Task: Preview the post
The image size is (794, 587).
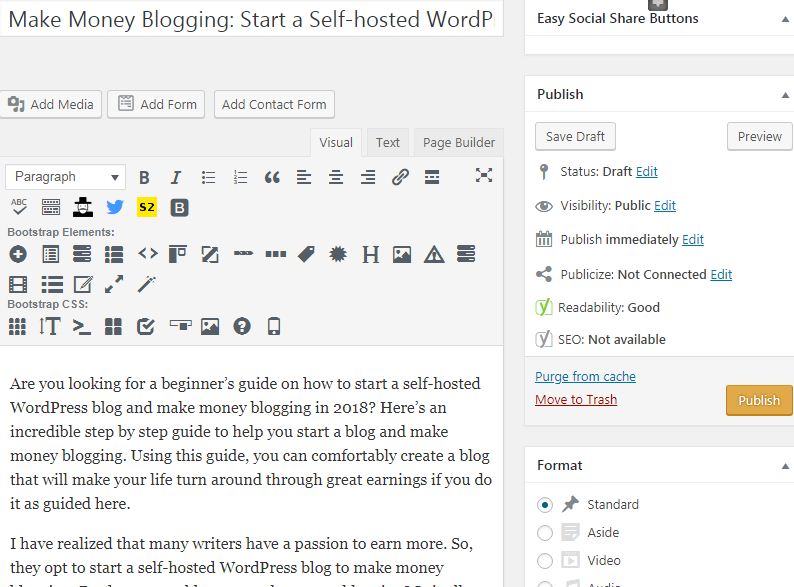Action: coord(760,137)
